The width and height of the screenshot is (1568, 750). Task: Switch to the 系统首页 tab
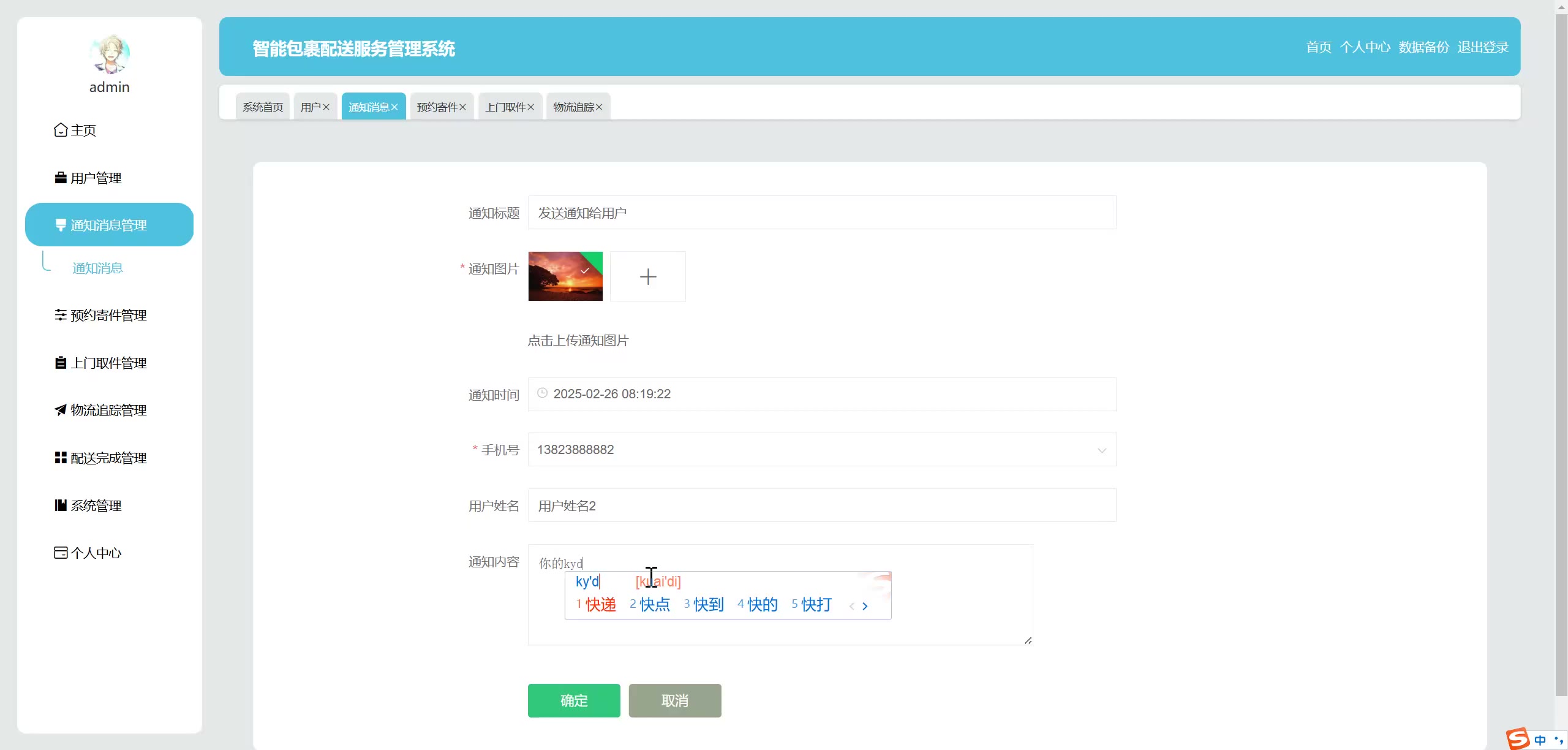pyautogui.click(x=262, y=107)
